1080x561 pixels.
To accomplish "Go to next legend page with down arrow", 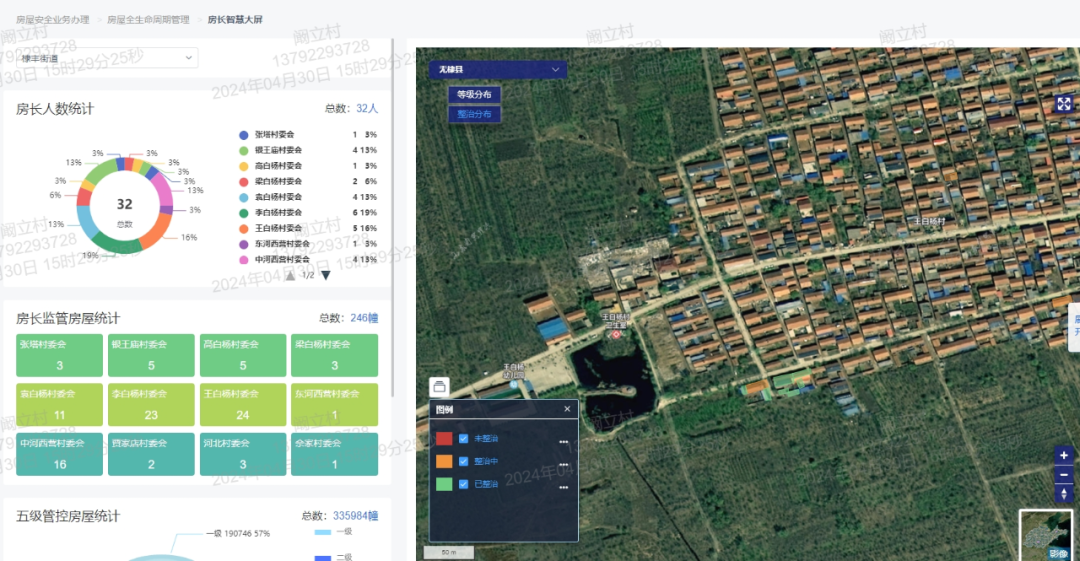I will [x=326, y=275].
